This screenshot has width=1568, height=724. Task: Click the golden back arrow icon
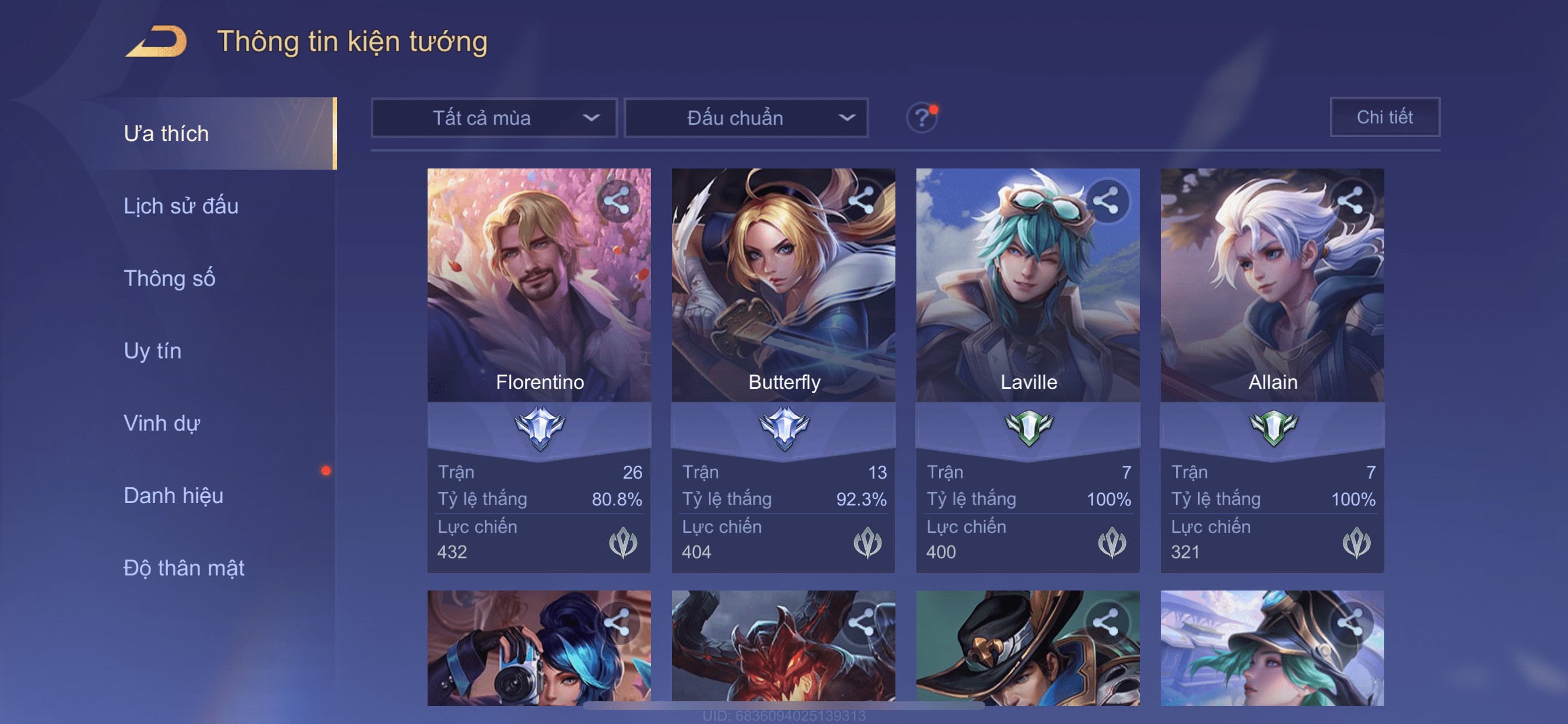(156, 41)
